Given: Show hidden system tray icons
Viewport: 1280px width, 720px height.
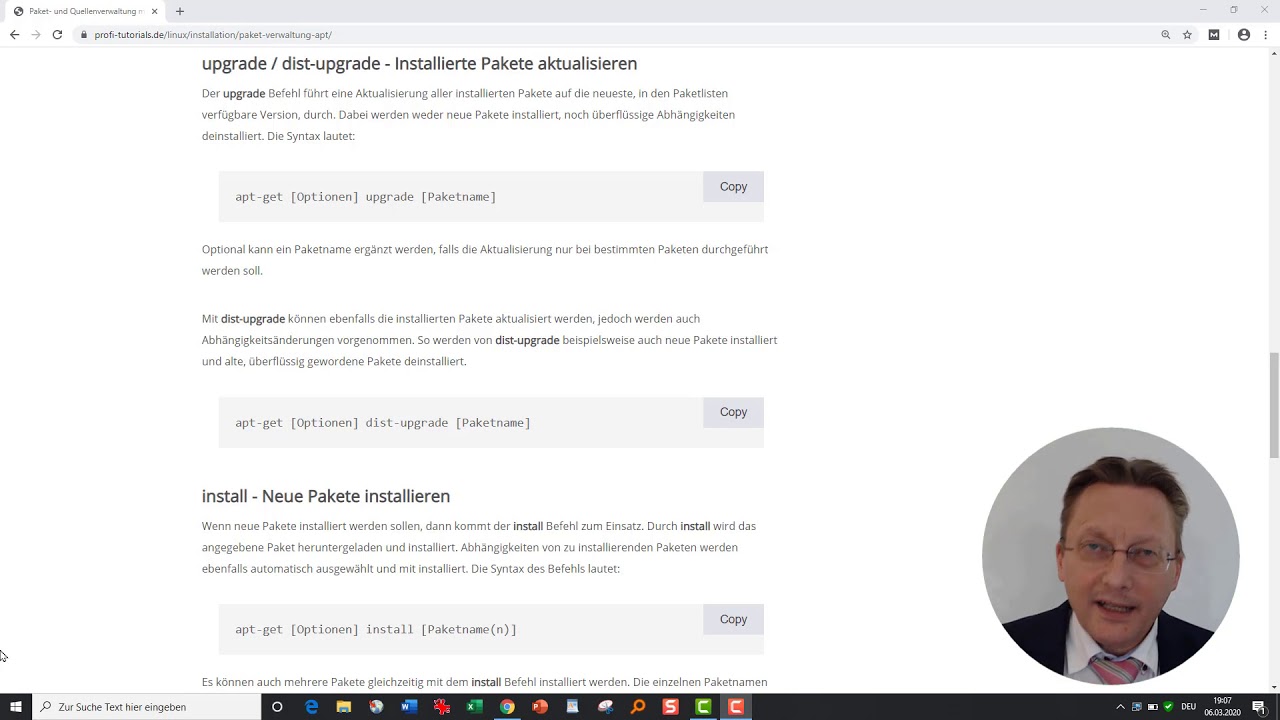Looking at the screenshot, I should click(1120, 707).
